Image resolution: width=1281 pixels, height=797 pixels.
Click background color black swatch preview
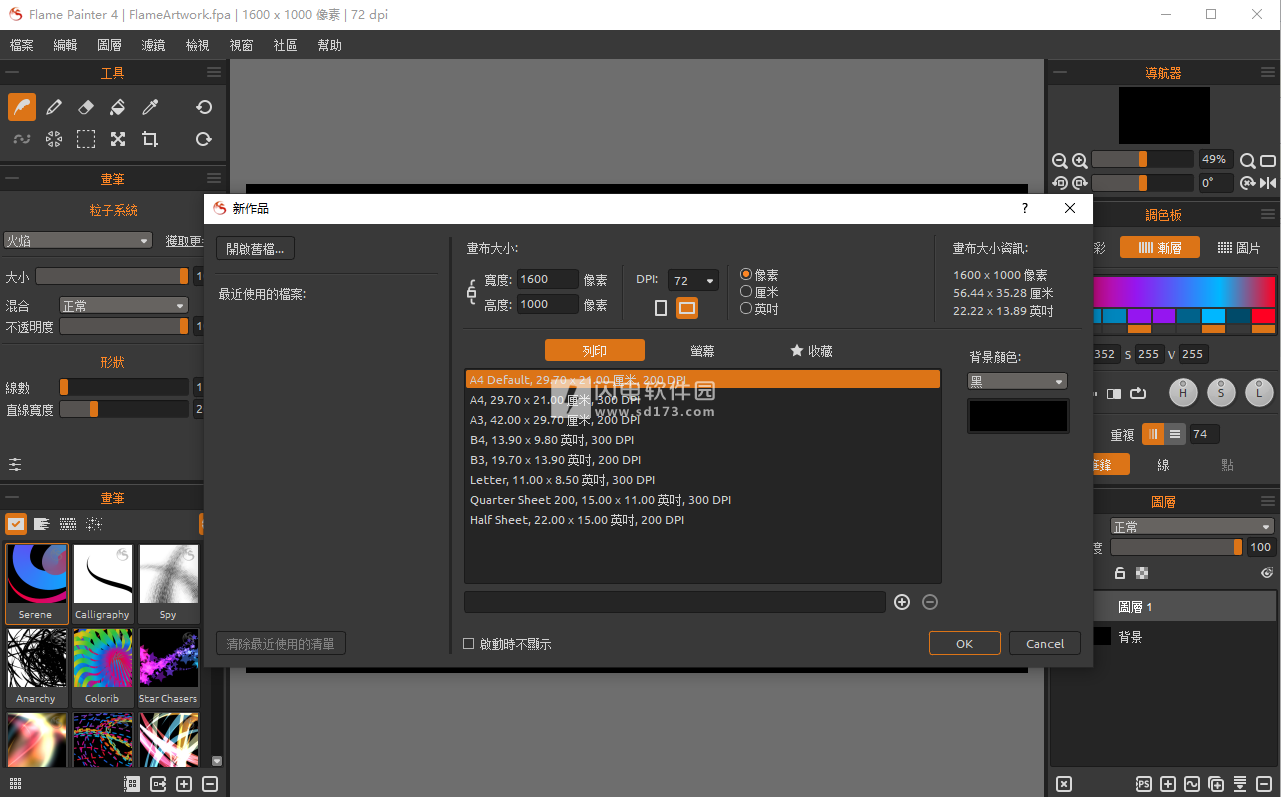point(1018,416)
